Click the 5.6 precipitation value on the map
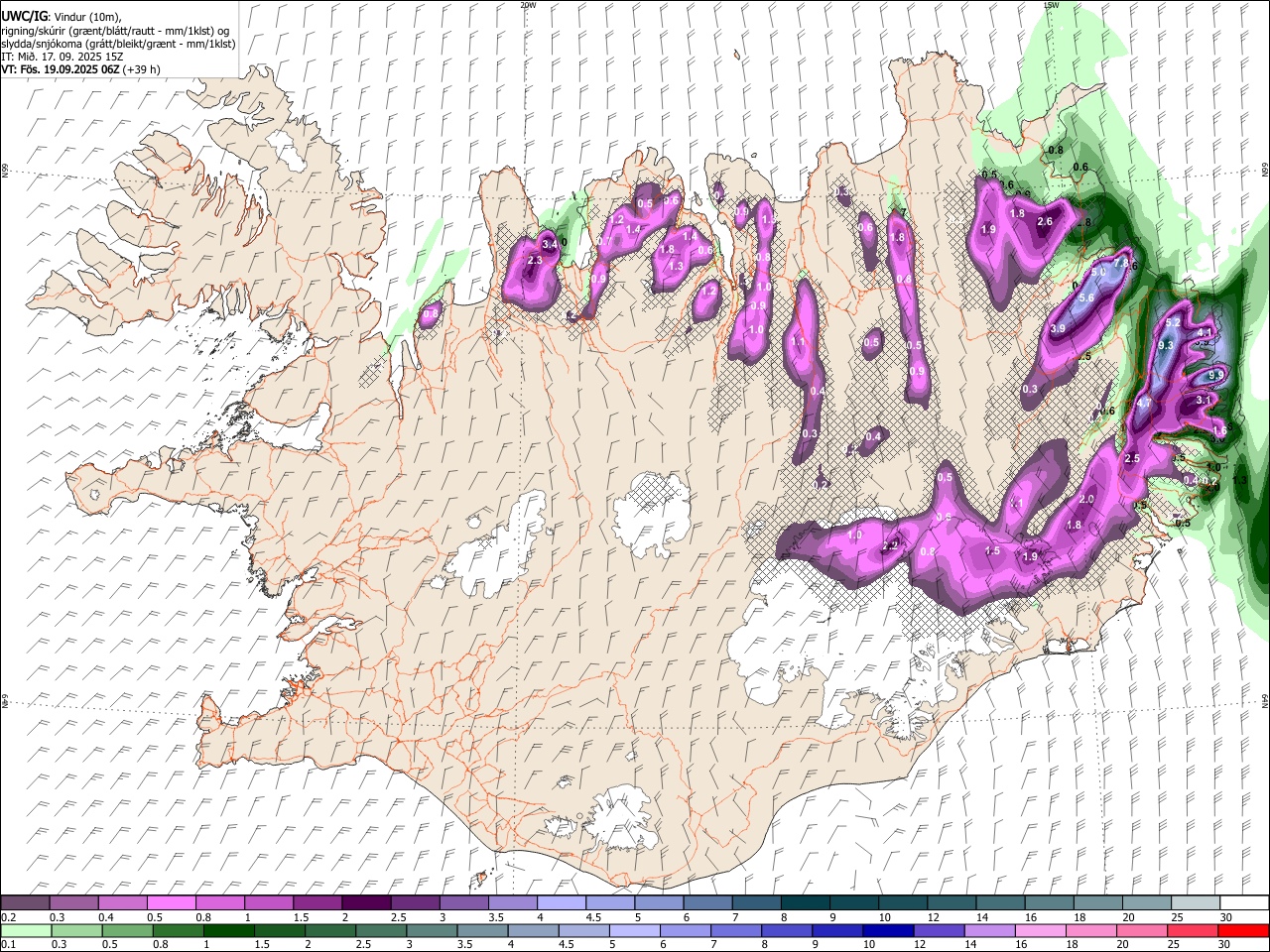1270x952 pixels. 1085,297
